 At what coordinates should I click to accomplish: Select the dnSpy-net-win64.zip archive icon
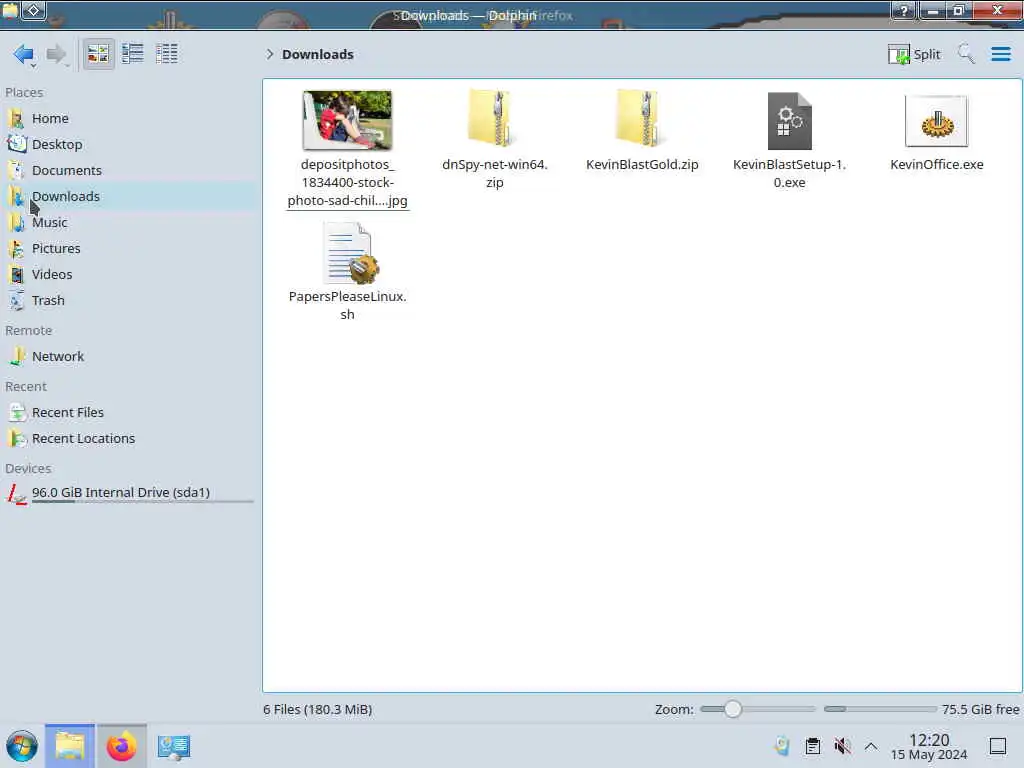[494, 118]
